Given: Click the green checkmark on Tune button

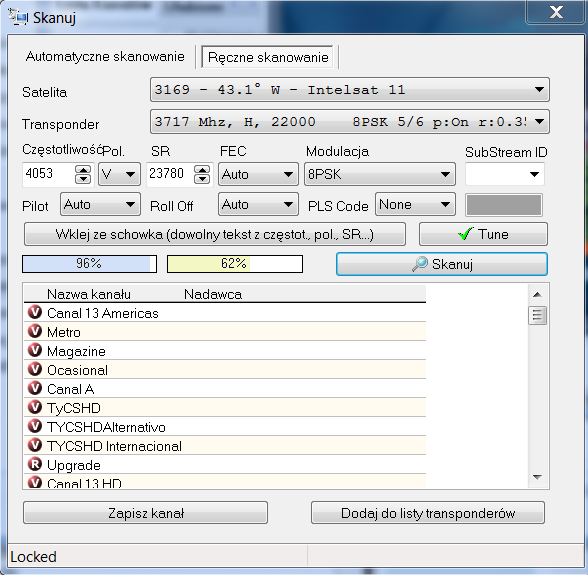Looking at the screenshot, I should tap(466, 234).
